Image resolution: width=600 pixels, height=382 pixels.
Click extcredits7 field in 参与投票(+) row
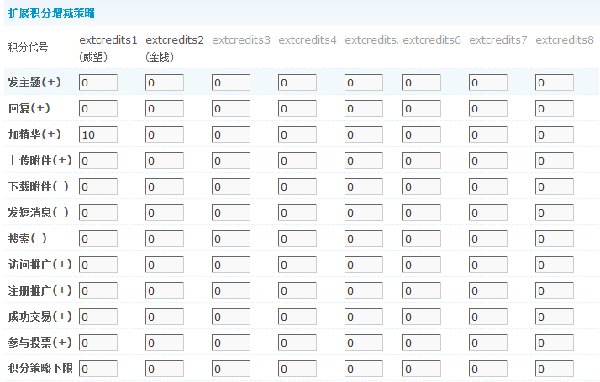click(x=488, y=343)
